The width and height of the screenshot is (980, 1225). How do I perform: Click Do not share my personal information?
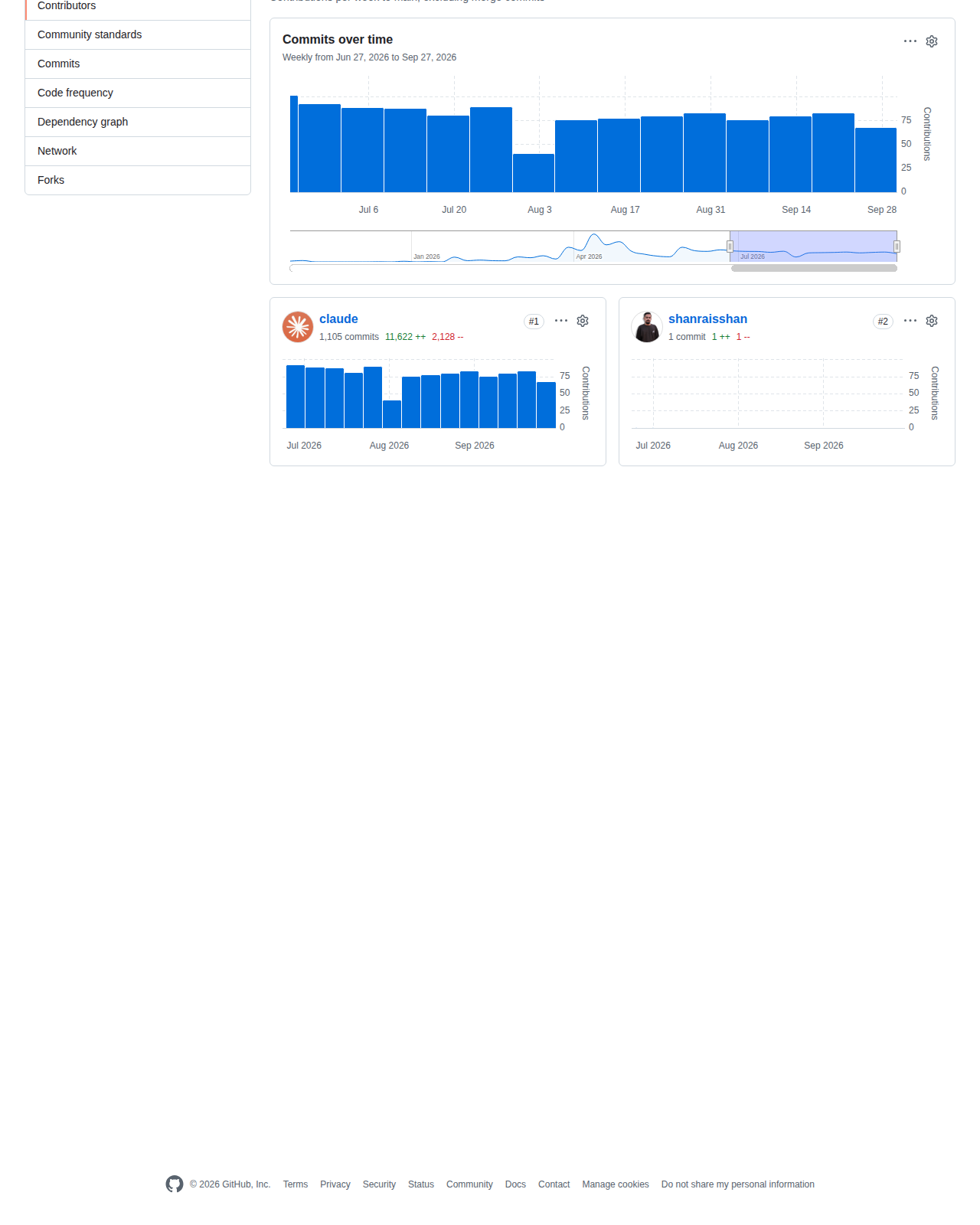pos(738,1184)
